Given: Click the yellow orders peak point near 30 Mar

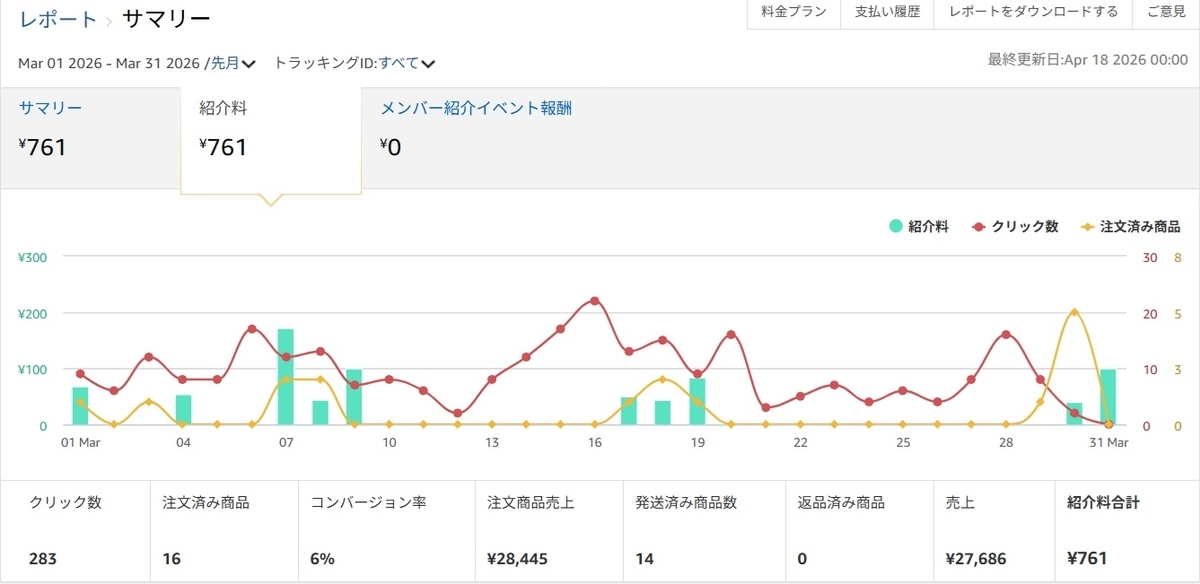Looking at the screenshot, I should click(1074, 312).
